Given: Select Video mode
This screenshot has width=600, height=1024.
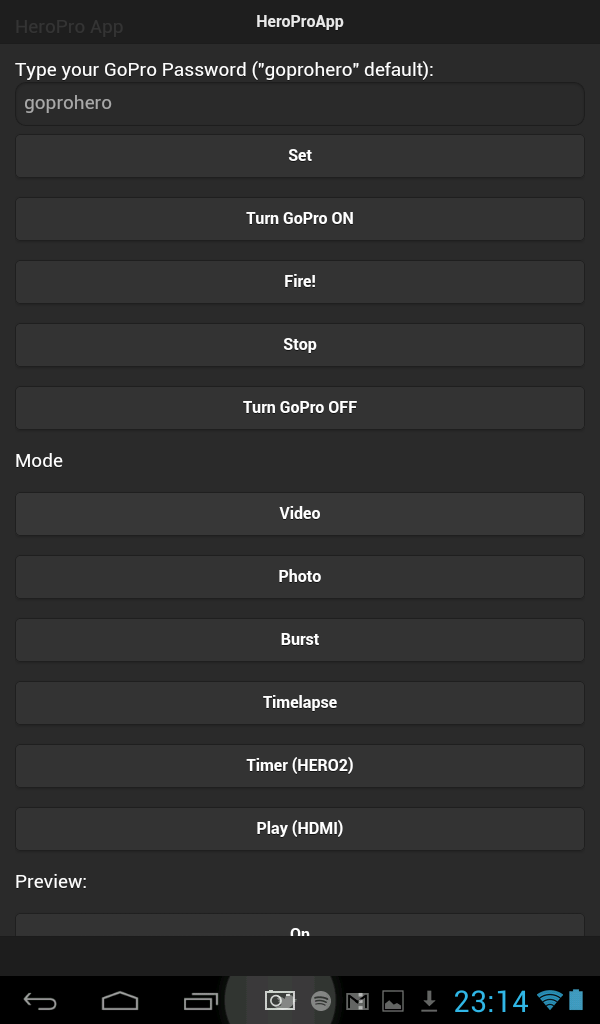Looking at the screenshot, I should pyautogui.click(x=300, y=513).
